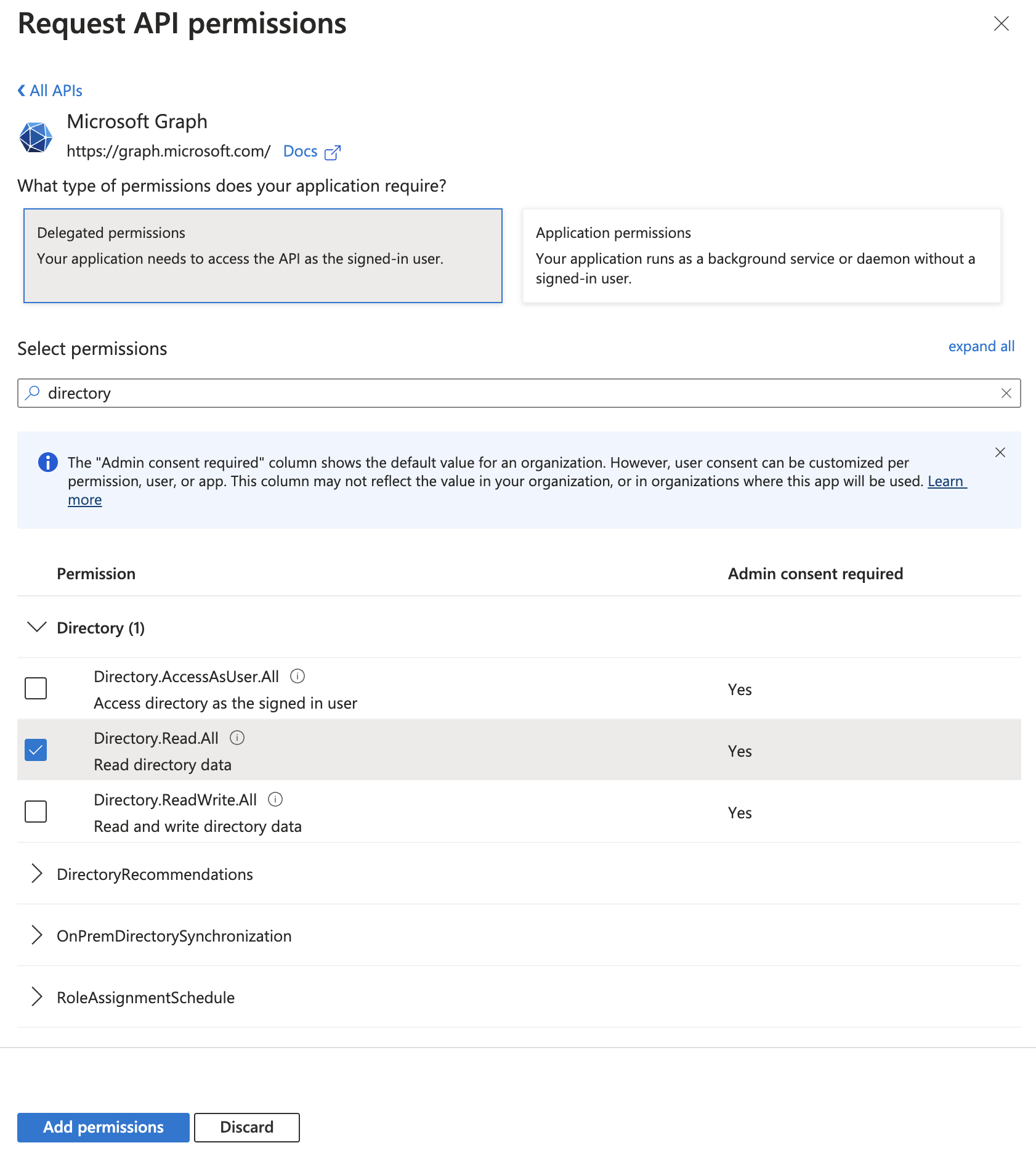Expand the OnPremDirectorySynchronization group
This screenshot has height=1156, width=1036.
(37, 935)
